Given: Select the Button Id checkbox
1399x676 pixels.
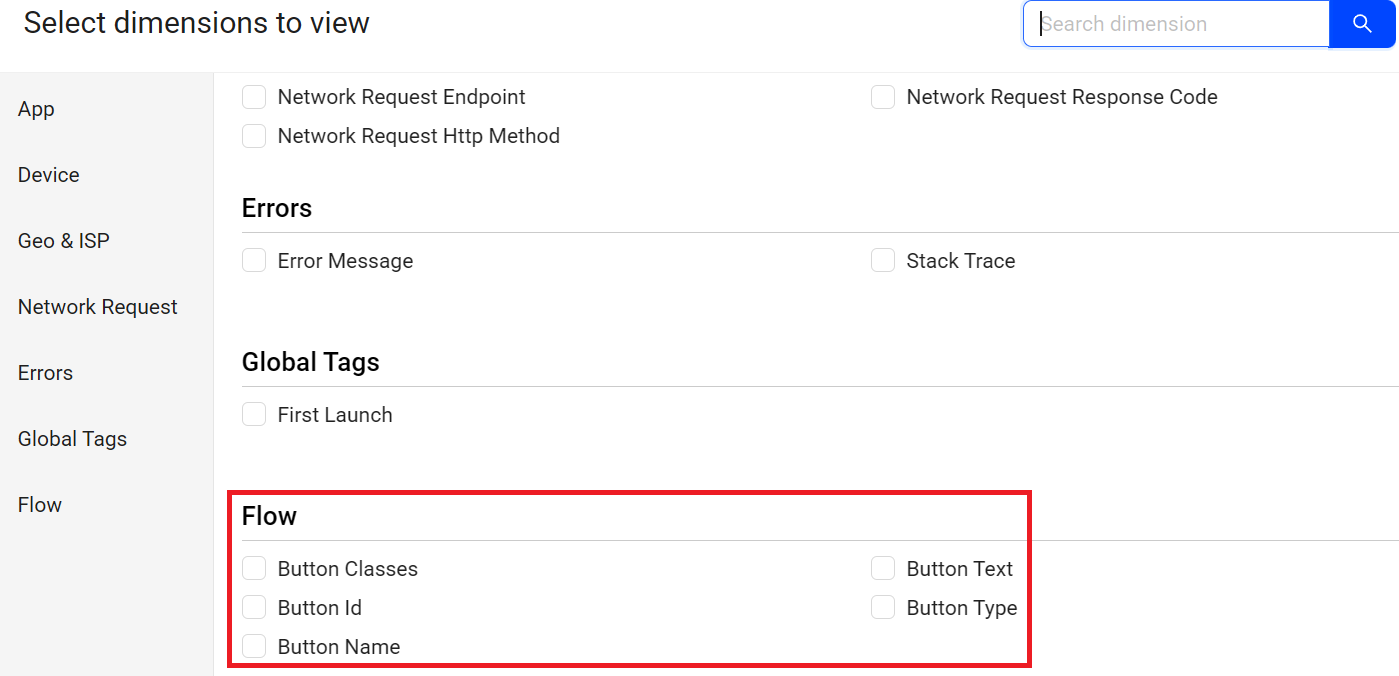Looking at the screenshot, I should click(254, 608).
